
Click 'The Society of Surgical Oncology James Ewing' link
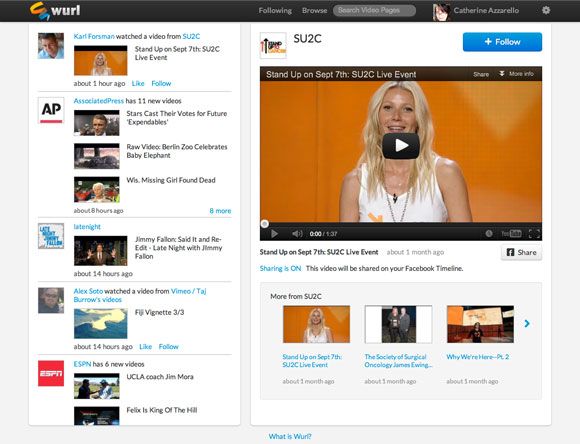[398, 361]
